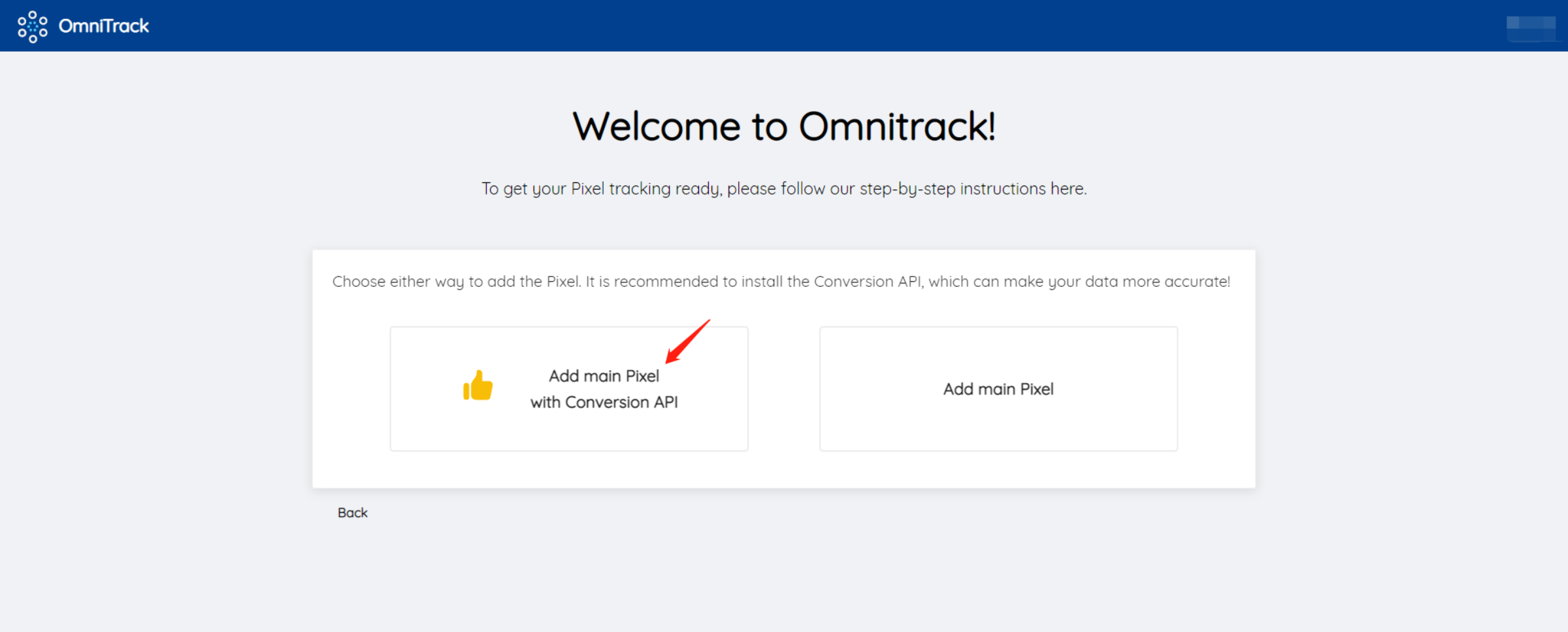Select the plain Add main Pixel option
This screenshot has width=1568, height=632.
coord(998,389)
